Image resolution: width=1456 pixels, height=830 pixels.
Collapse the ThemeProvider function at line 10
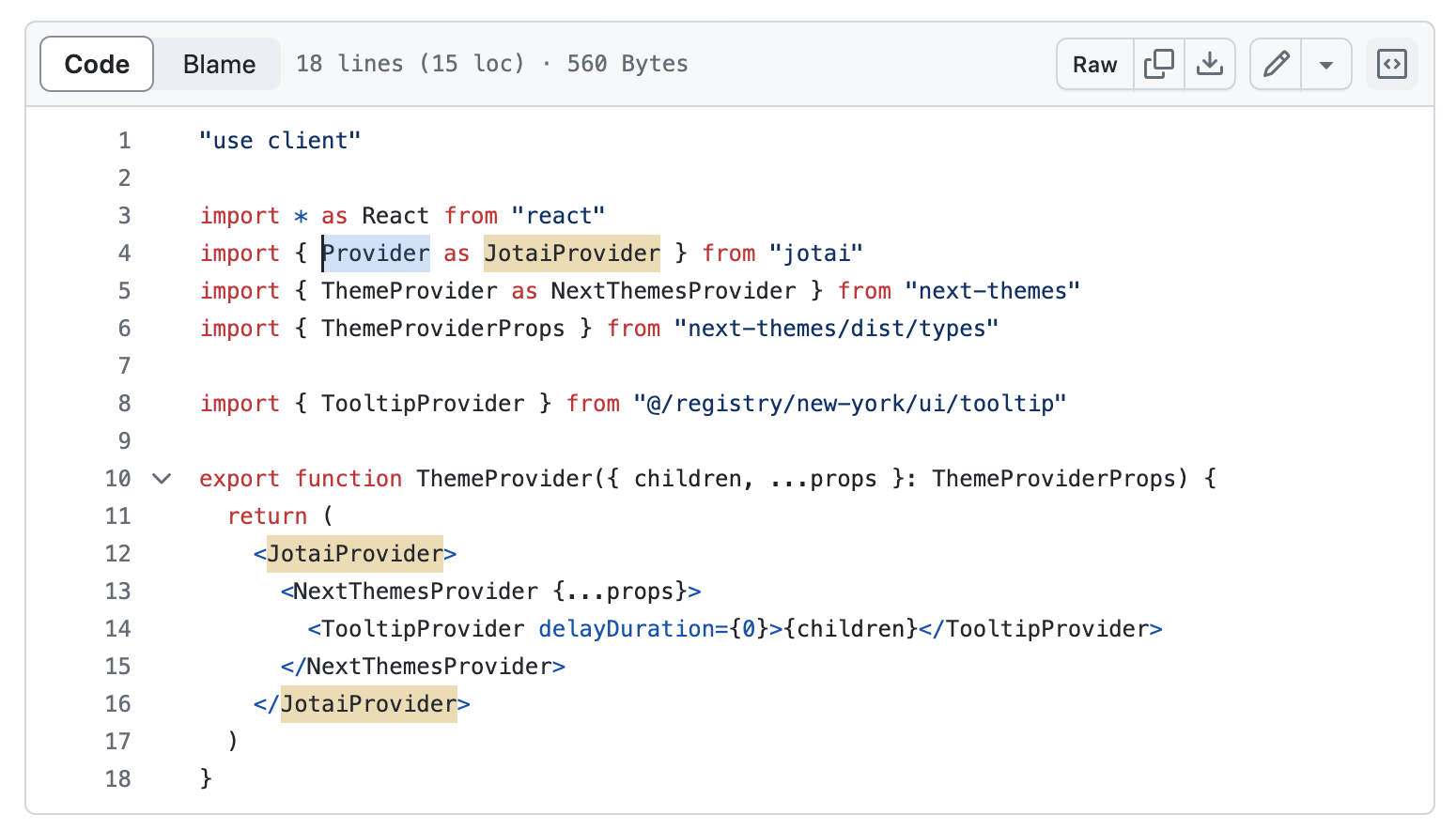pyautogui.click(x=162, y=479)
